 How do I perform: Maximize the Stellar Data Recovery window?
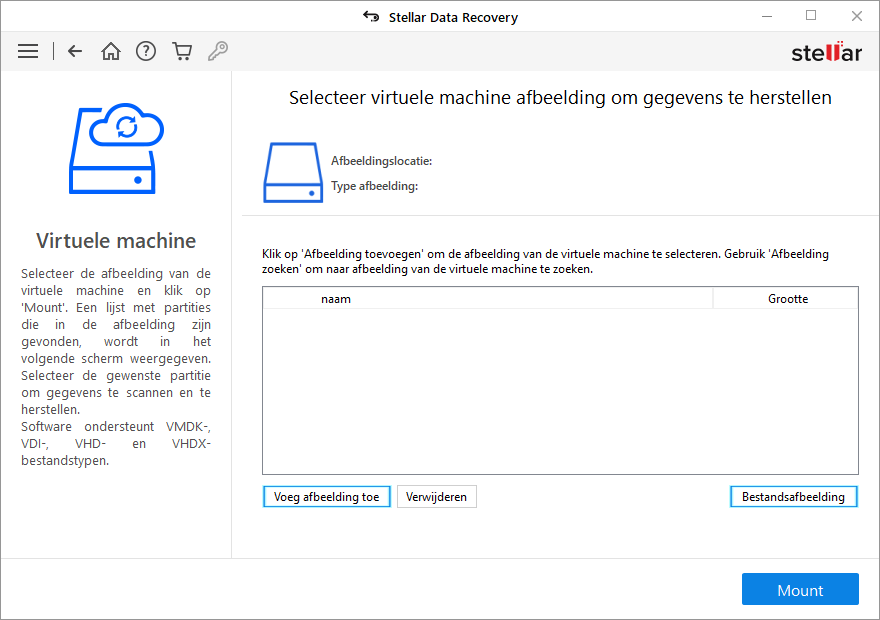(x=811, y=16)
